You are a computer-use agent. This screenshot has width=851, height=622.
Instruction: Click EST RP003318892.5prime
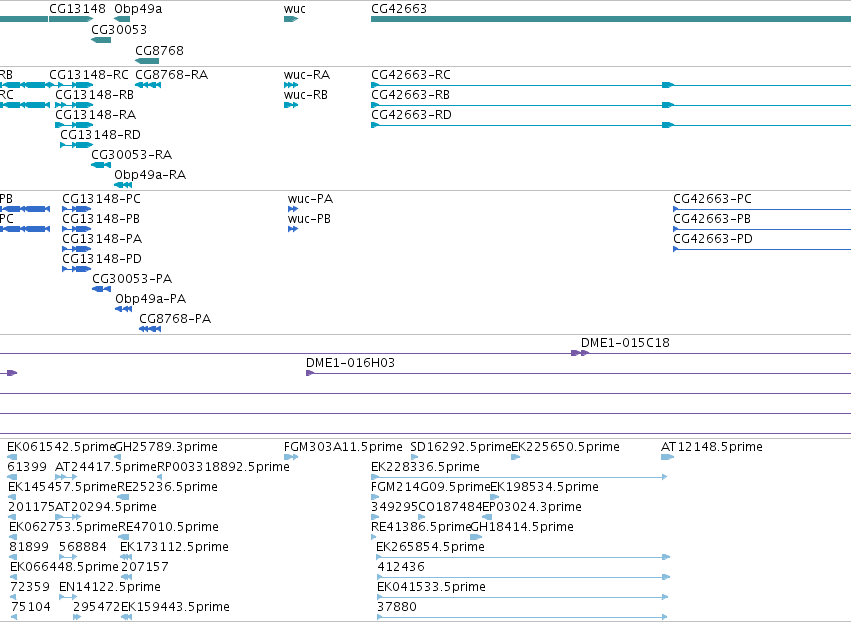(x=223, y=467)
